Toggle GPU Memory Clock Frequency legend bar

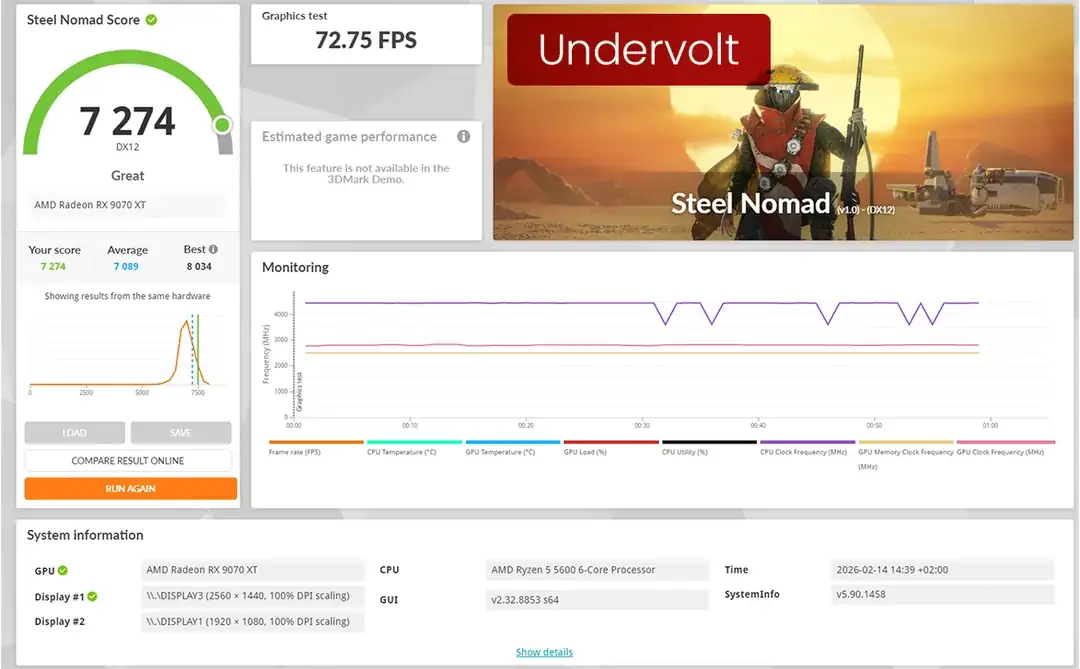[x=906, y=442]
